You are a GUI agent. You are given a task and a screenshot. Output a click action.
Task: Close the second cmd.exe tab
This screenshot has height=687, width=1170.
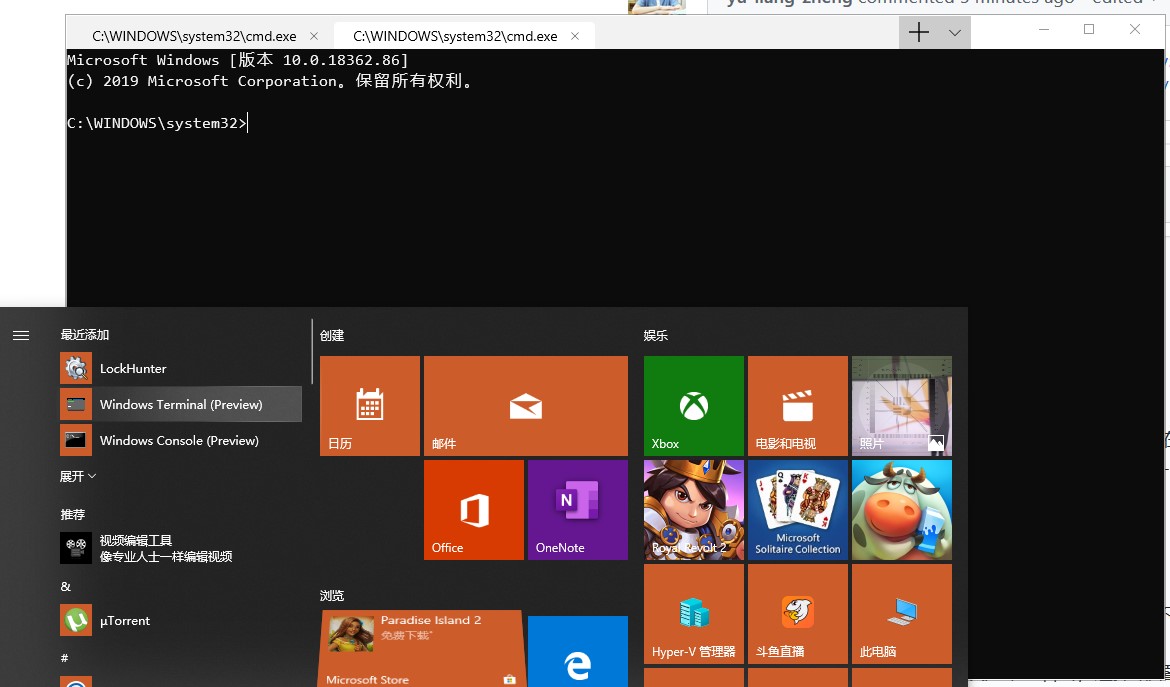pos(575,36)
